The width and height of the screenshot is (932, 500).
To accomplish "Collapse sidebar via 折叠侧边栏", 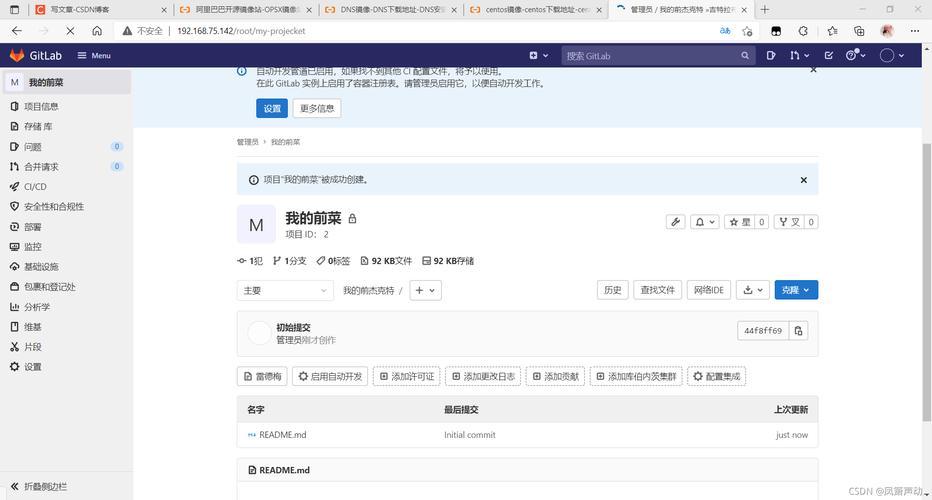I will [39, 486].
